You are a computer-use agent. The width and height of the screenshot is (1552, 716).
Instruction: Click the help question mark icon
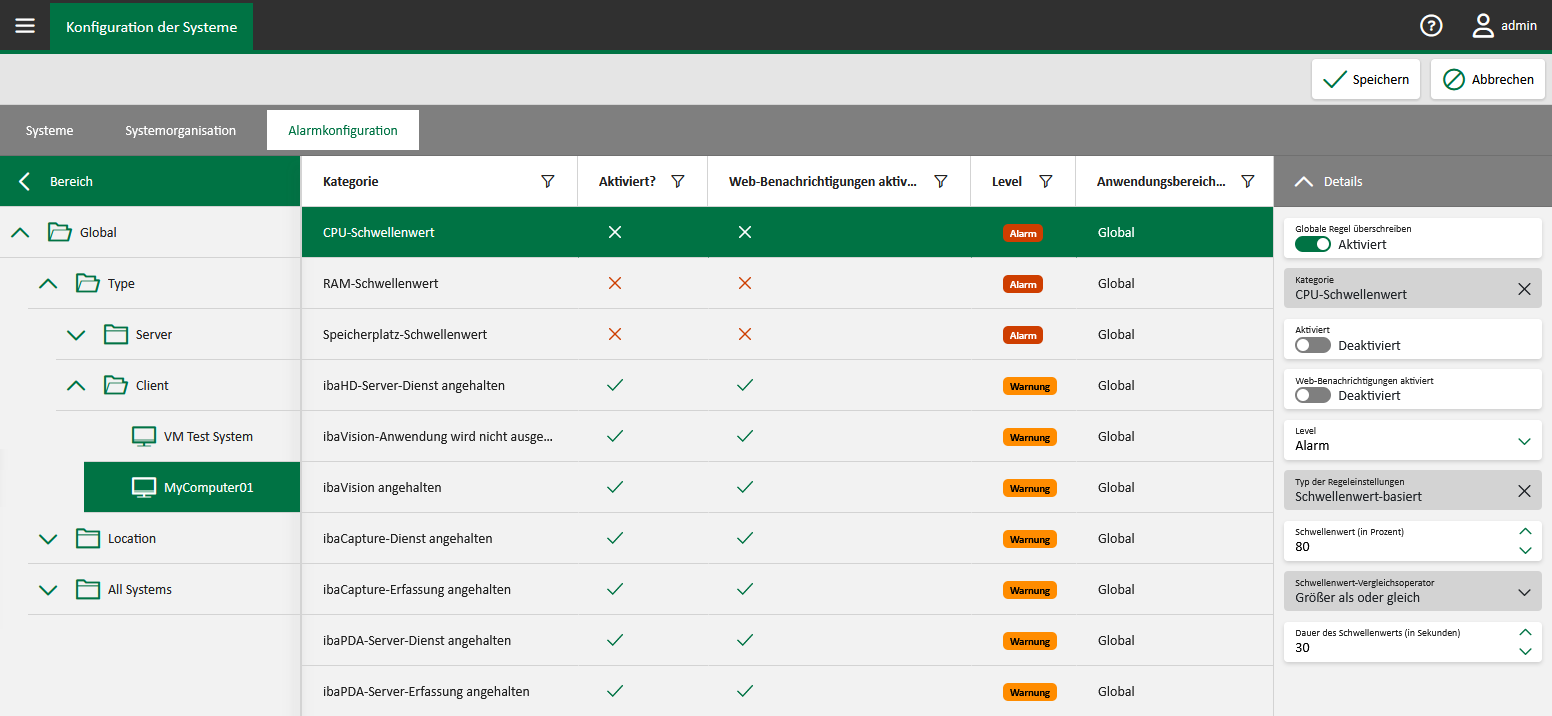(1431, 26)
